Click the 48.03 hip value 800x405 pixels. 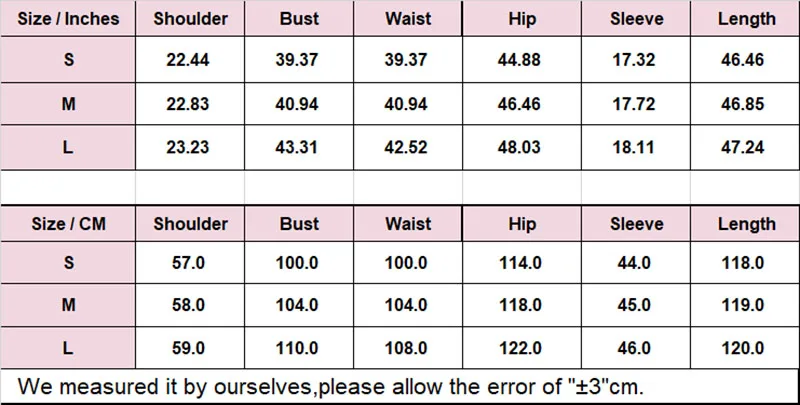(519, 147)
